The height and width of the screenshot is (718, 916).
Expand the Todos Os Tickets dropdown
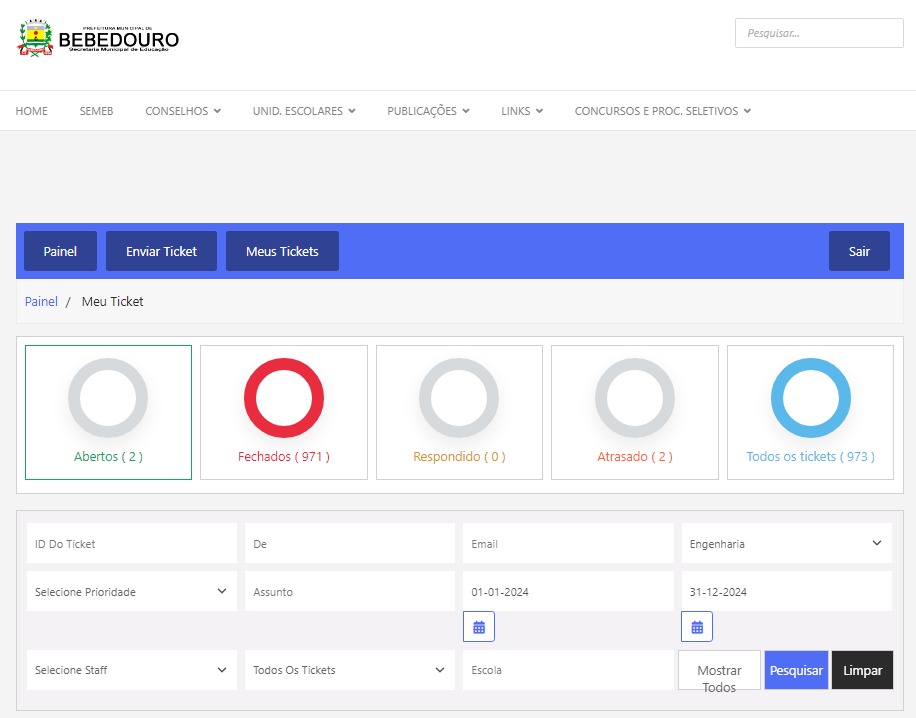[349, 670]
